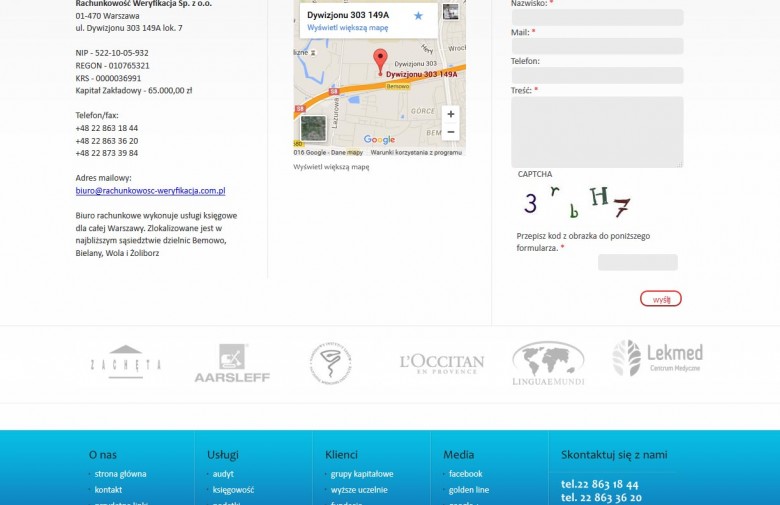The image size is (780, 505).
Task: Save place with the blue star icon
Action: pos(418,16)
